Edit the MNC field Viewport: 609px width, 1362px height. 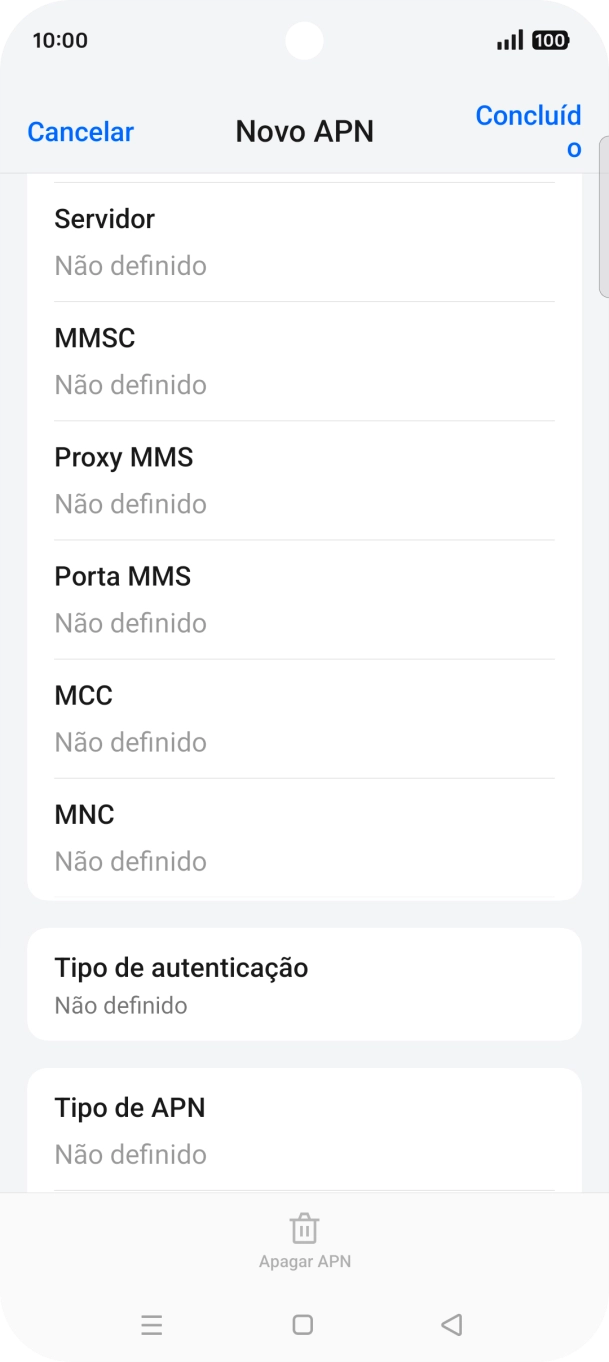[304, 837]
